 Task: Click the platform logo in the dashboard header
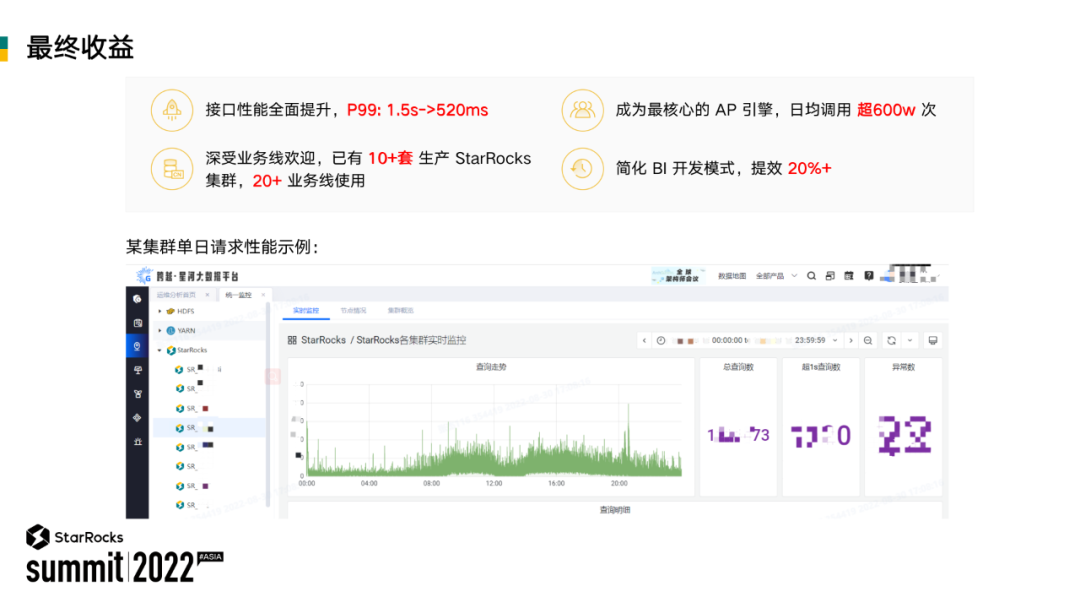(187, 276)
